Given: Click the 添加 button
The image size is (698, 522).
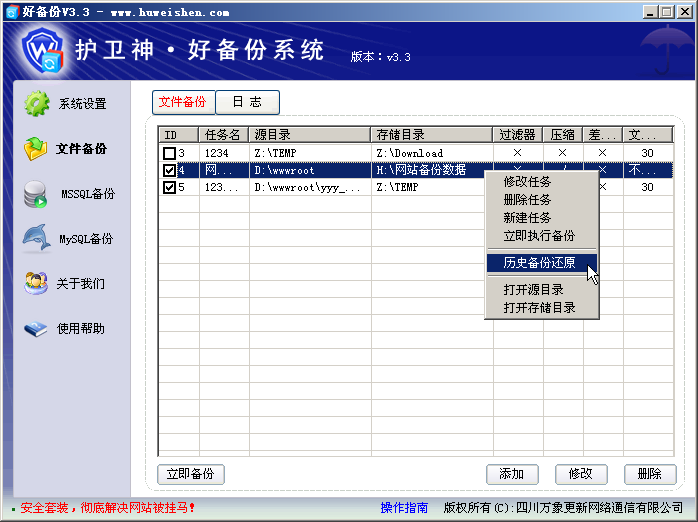Looking at the screenshot, I should [512, 474].
